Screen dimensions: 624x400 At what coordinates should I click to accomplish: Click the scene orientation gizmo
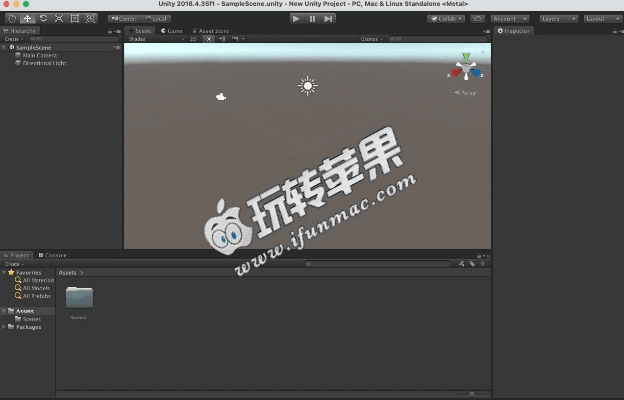click(x=466, y=70)
